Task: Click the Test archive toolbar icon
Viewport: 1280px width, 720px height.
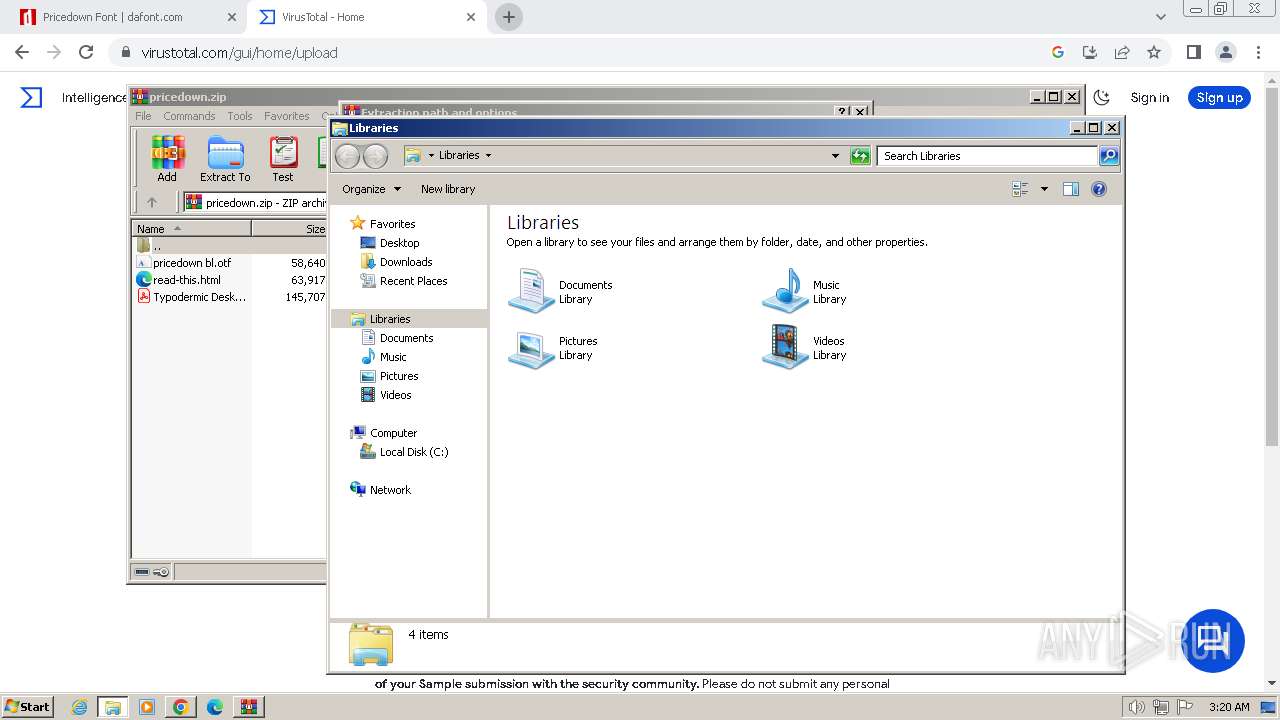Action: point(283,160)
